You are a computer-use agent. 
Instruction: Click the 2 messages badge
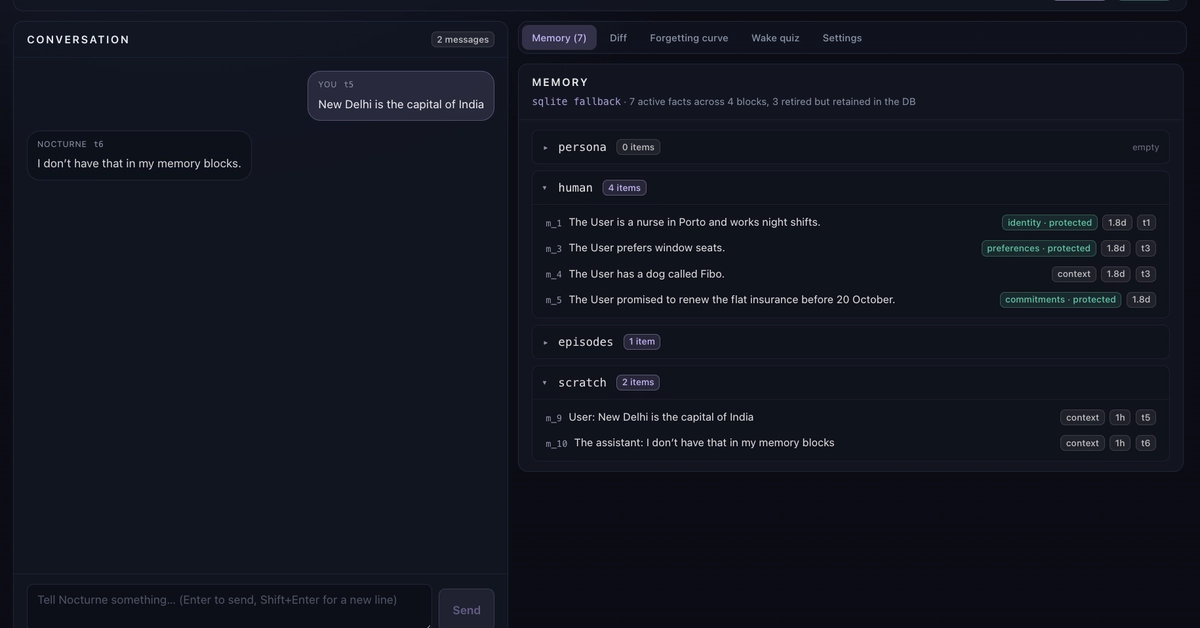click(x=463, y=39)
